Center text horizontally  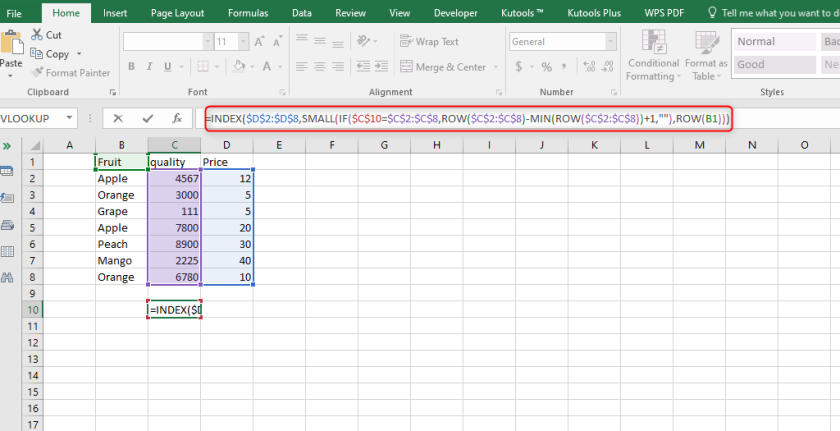(x=320, y=66)
